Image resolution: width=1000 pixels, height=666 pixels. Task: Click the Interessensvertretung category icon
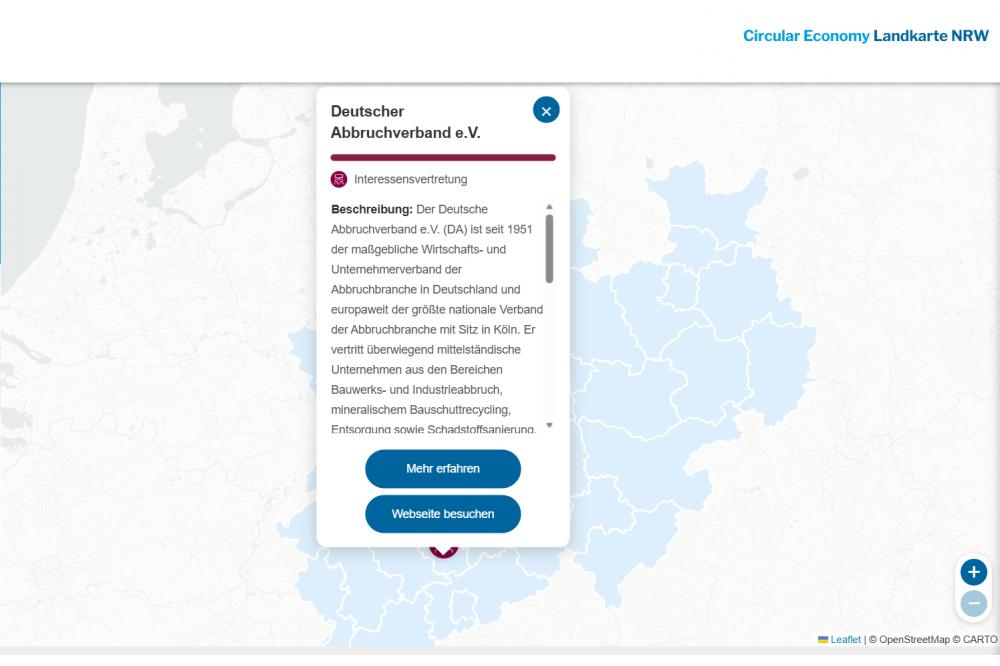pyautogui.click(x=339, y=180)
